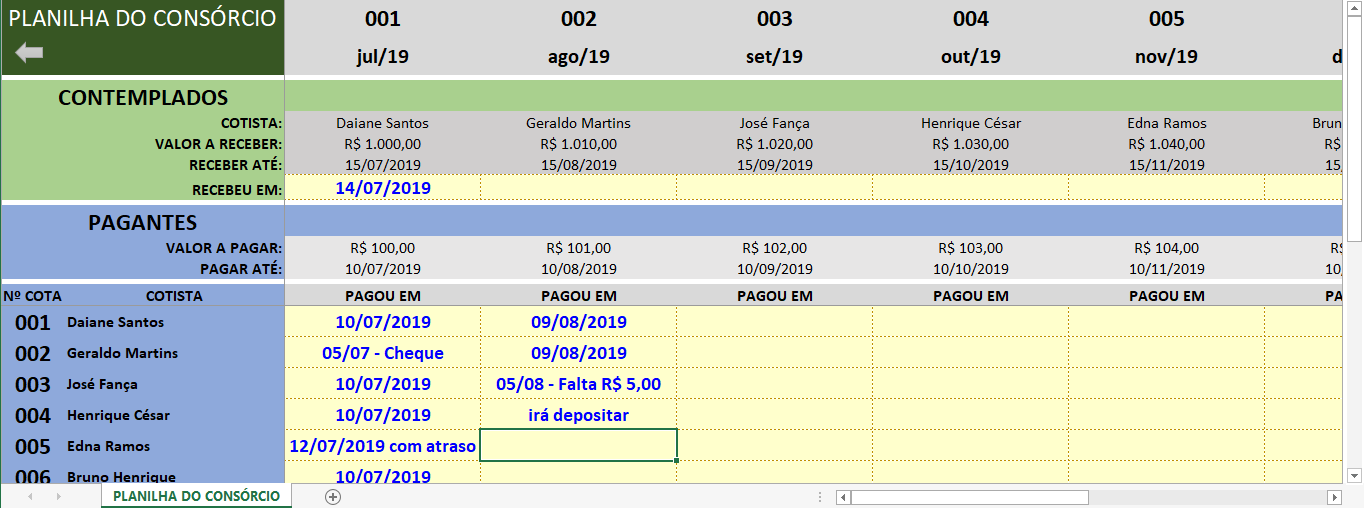Select the 'irá depositar' cell
Viewport: 1364px width, 508px height.
tap(578, 415)
